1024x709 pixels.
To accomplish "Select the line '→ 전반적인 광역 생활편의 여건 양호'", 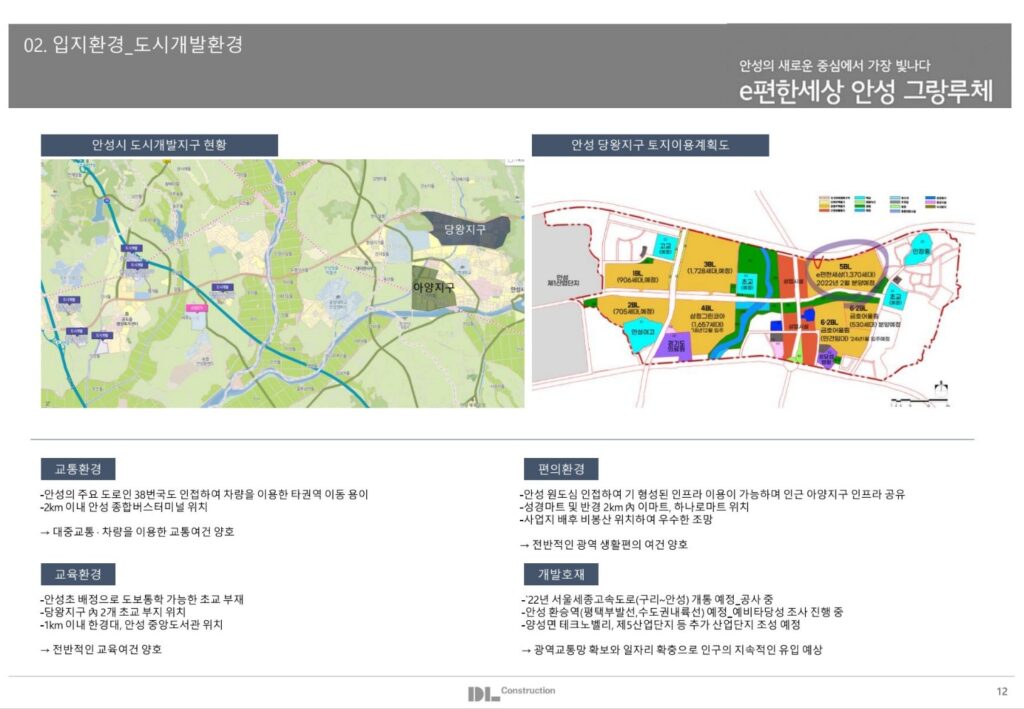I will tap(604, 544).
